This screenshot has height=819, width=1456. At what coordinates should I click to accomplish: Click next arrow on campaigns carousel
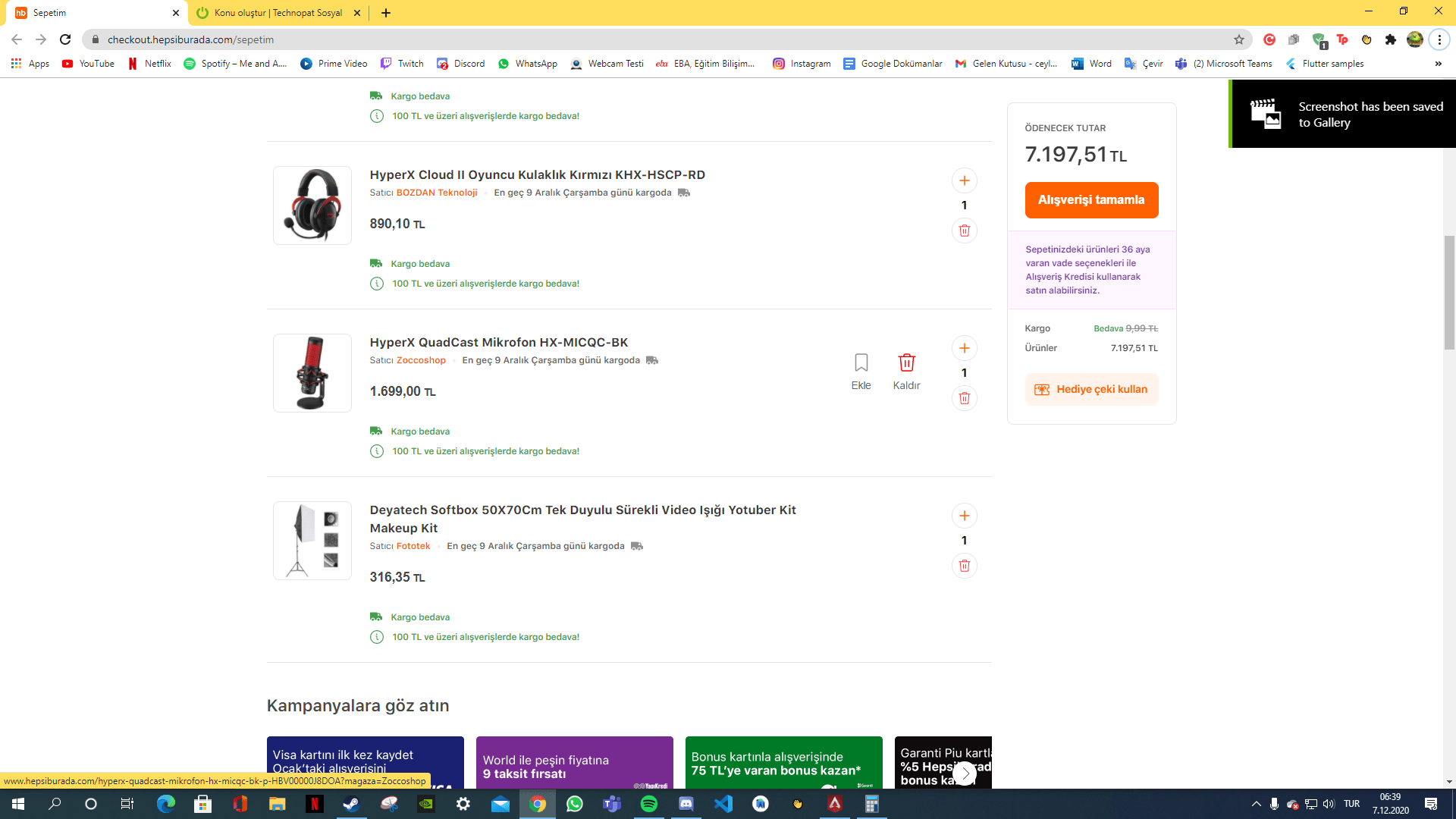click(964, 773)
